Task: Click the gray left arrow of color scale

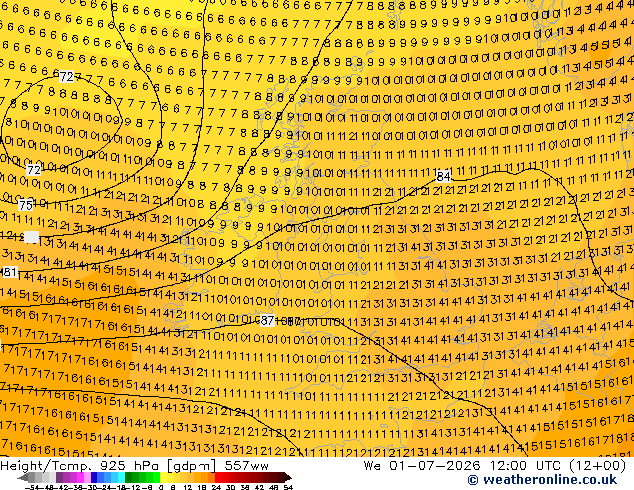Action: point(23,478)
